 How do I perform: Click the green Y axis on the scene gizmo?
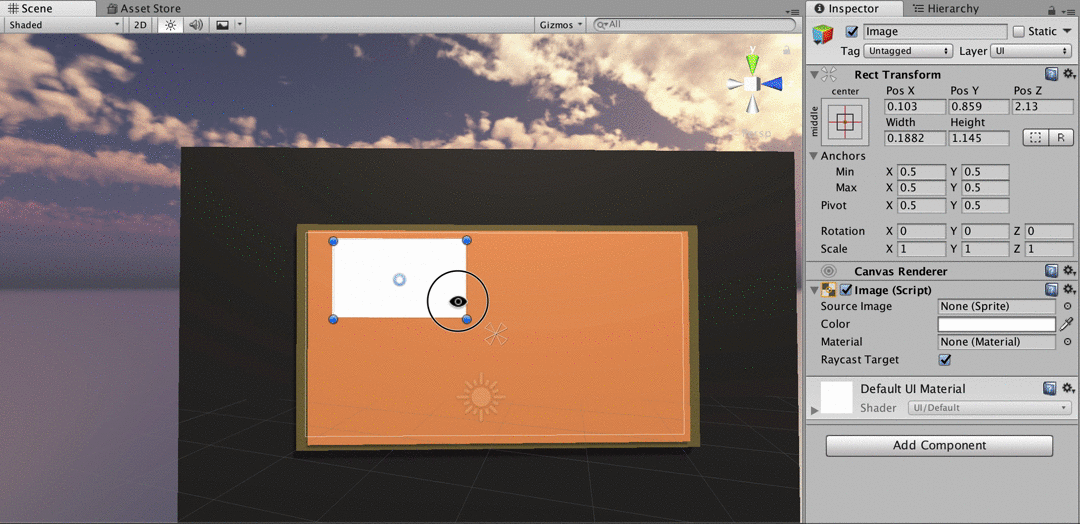(x=751, y=64)
